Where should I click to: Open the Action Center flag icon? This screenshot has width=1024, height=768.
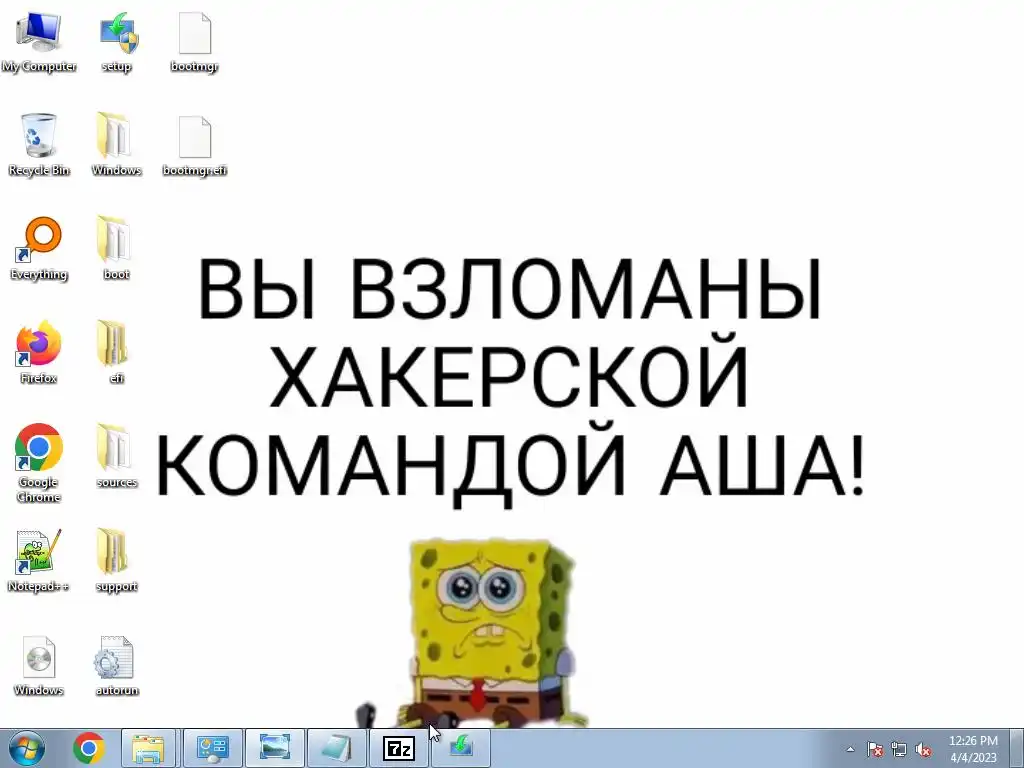(x=874, y=749)
